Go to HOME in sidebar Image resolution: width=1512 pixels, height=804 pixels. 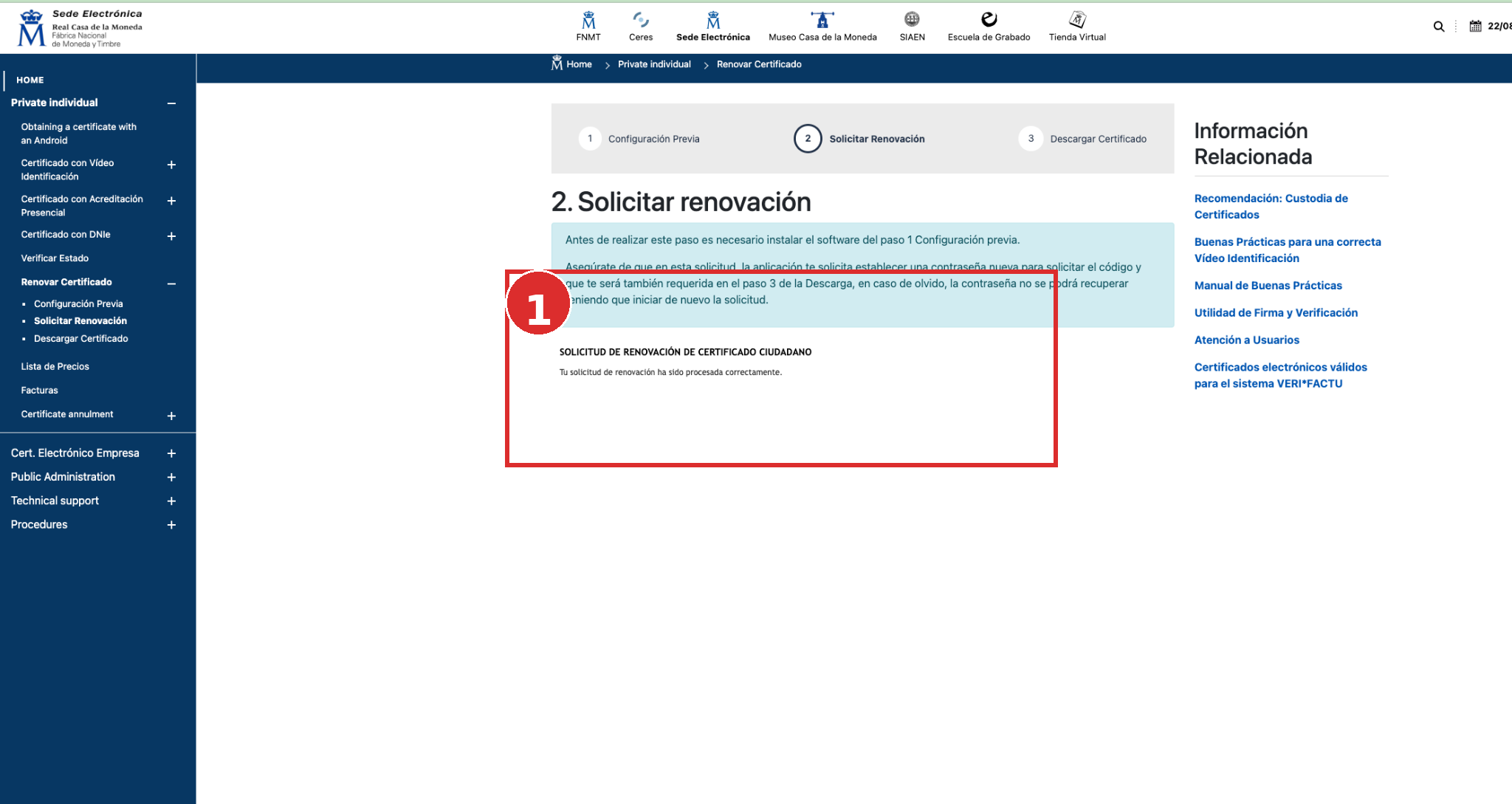30,80
